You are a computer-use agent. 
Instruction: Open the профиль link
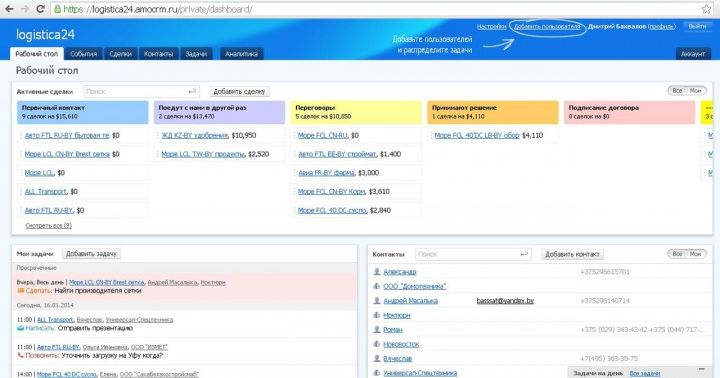662,27
